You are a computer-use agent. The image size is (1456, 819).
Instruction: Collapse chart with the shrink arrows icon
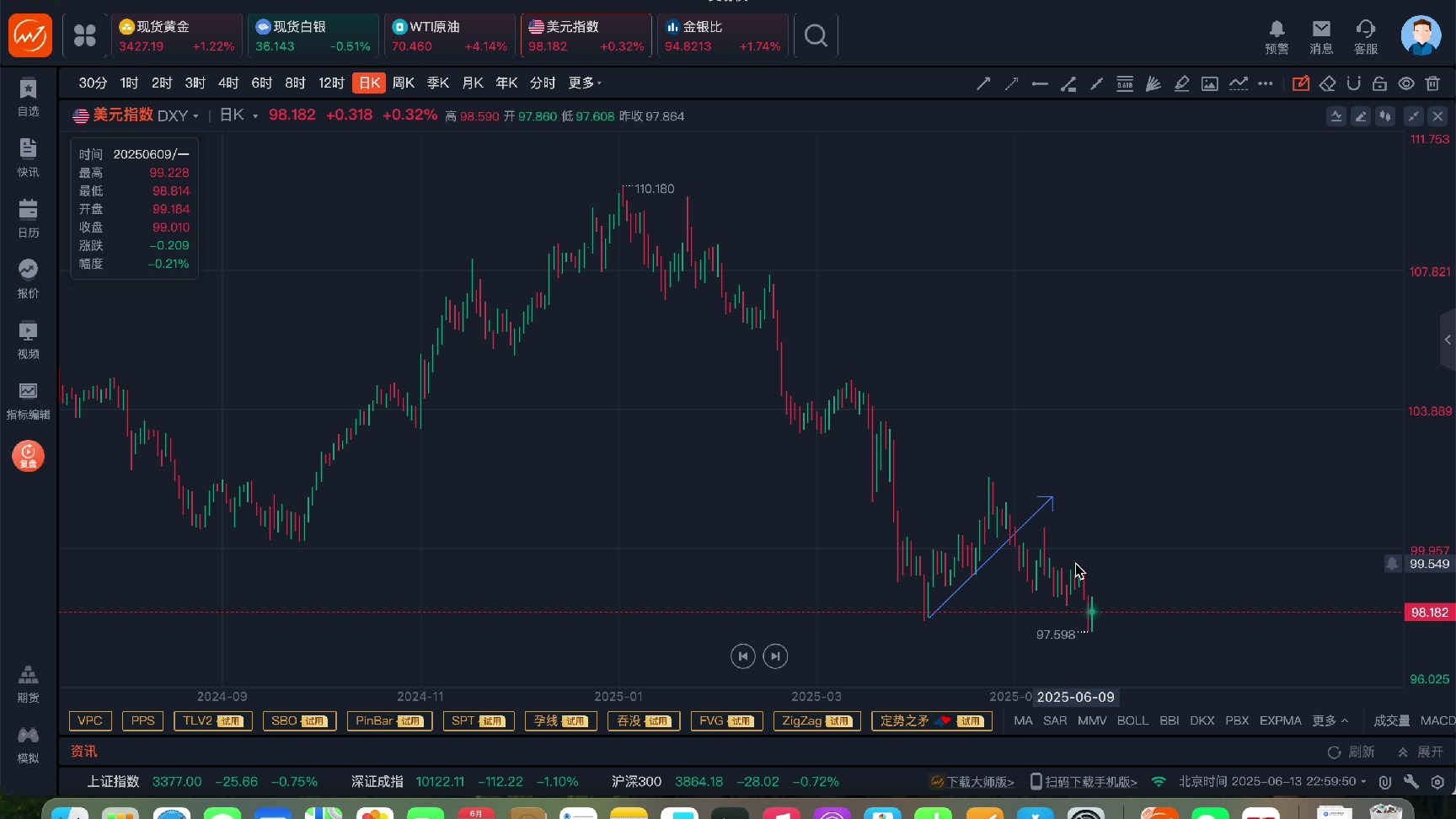pyautogui.click(x=1414, y=116)
